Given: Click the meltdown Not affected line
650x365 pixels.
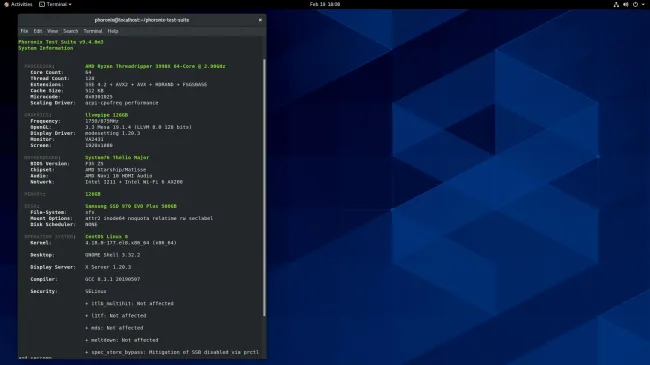Looking at the screenshot, I should 121,340.
